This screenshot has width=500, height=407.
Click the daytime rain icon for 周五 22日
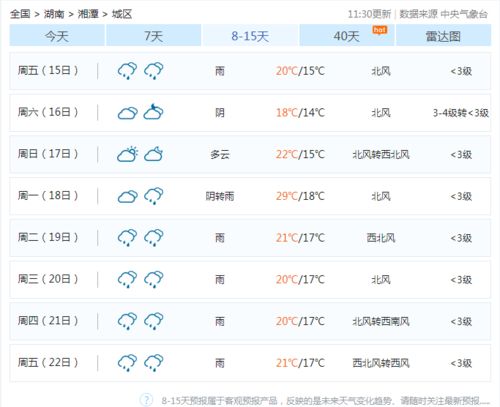127,362
